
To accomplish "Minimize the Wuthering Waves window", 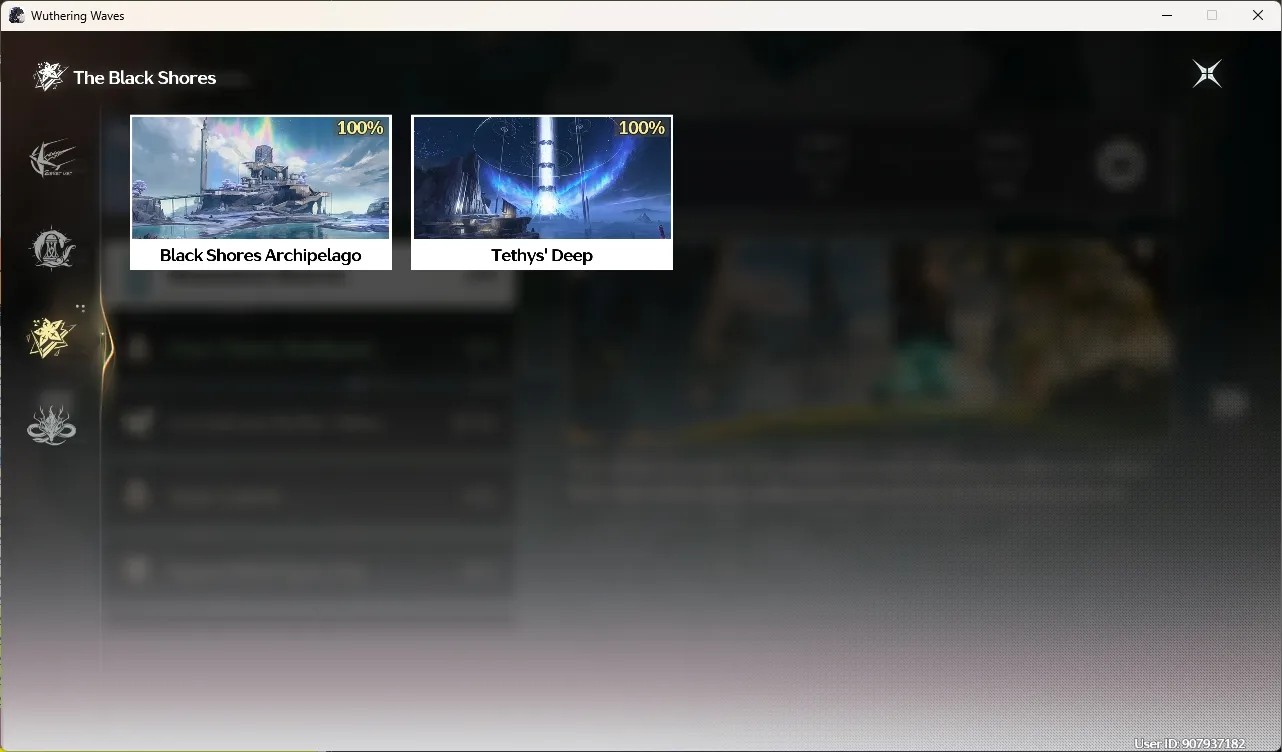I will [1167, 15].
